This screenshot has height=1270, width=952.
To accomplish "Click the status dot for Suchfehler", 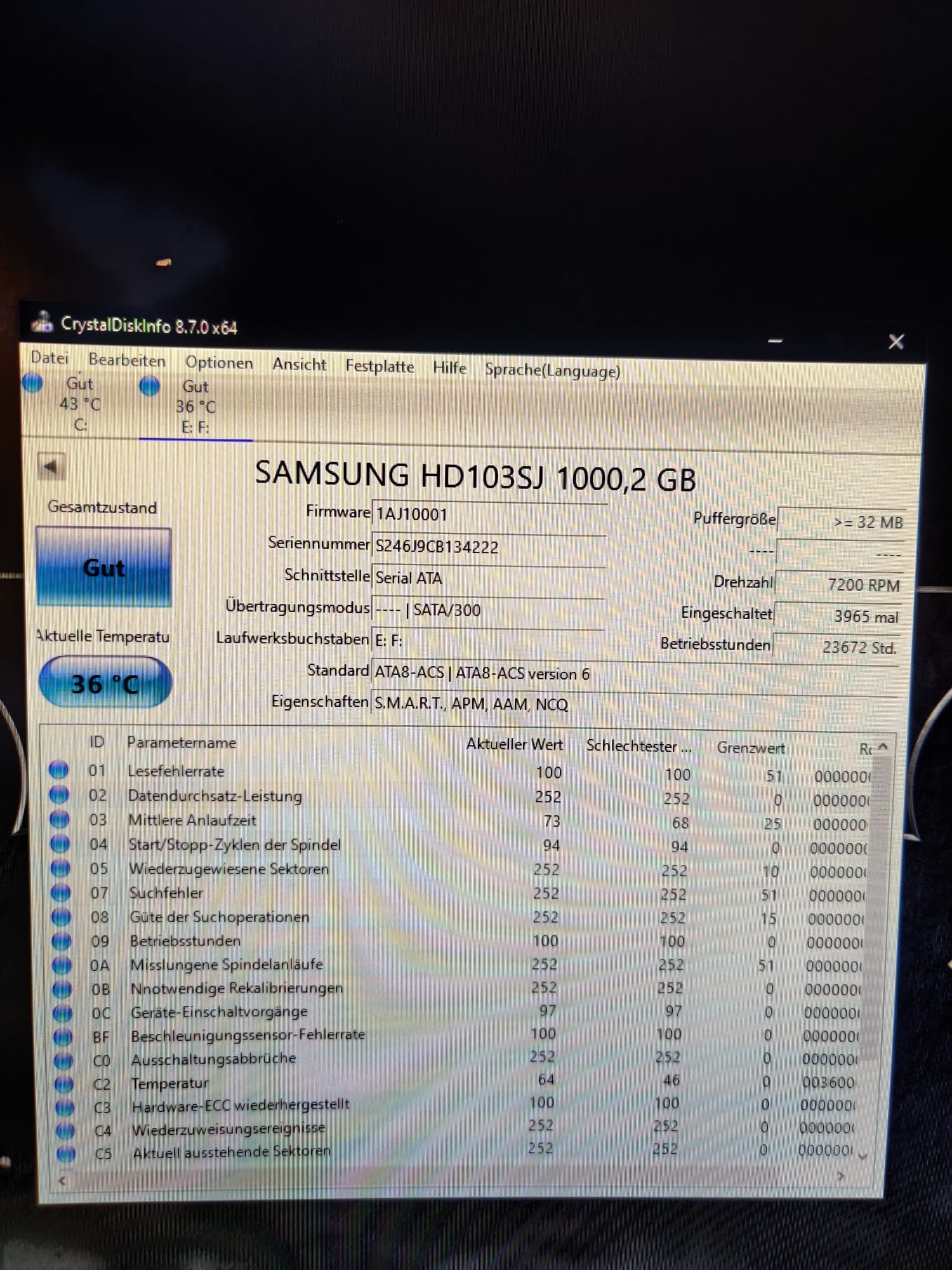I will pos(60,892).
